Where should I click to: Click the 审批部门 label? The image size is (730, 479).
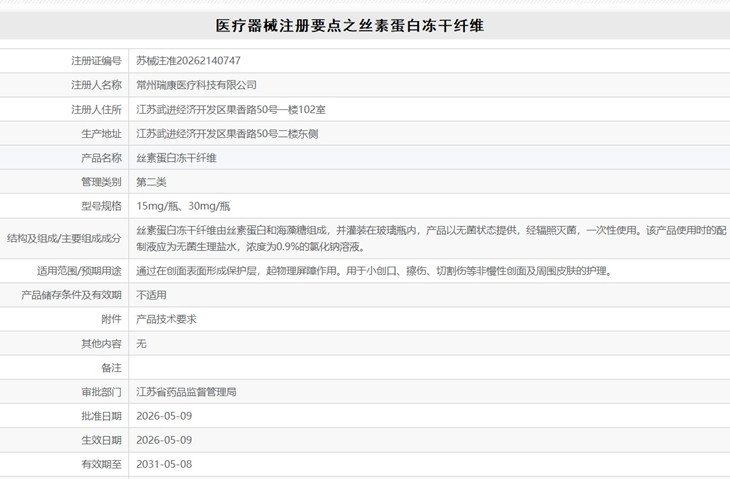point(101,392)
